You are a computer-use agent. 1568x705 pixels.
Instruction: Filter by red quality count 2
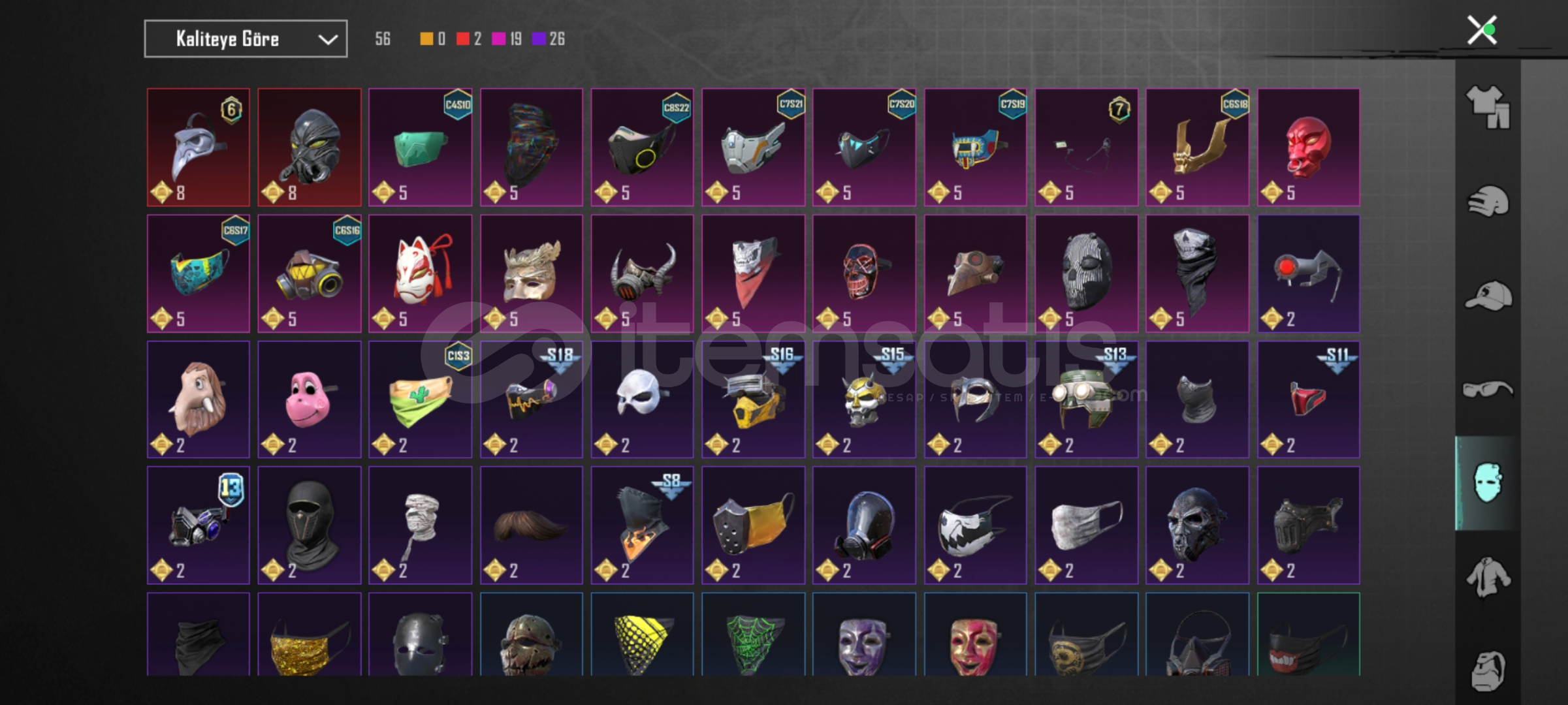click(469, 39)
